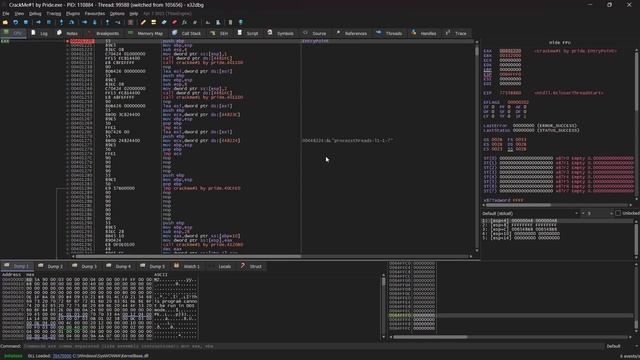The height and width of the screenshot is (360, 640).
Task: Open the View menu
Action: (19, 13)
